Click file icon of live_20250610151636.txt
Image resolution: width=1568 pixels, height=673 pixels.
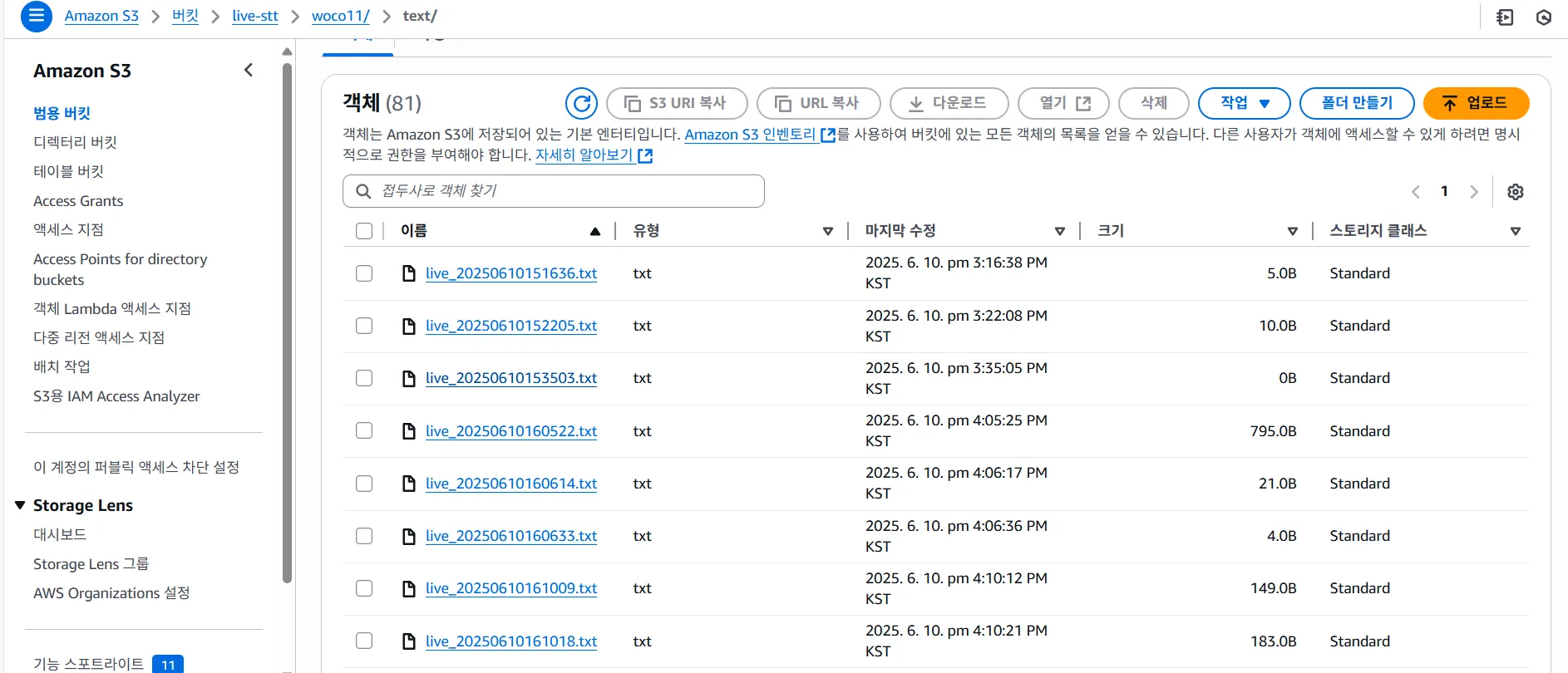(409, 273)
